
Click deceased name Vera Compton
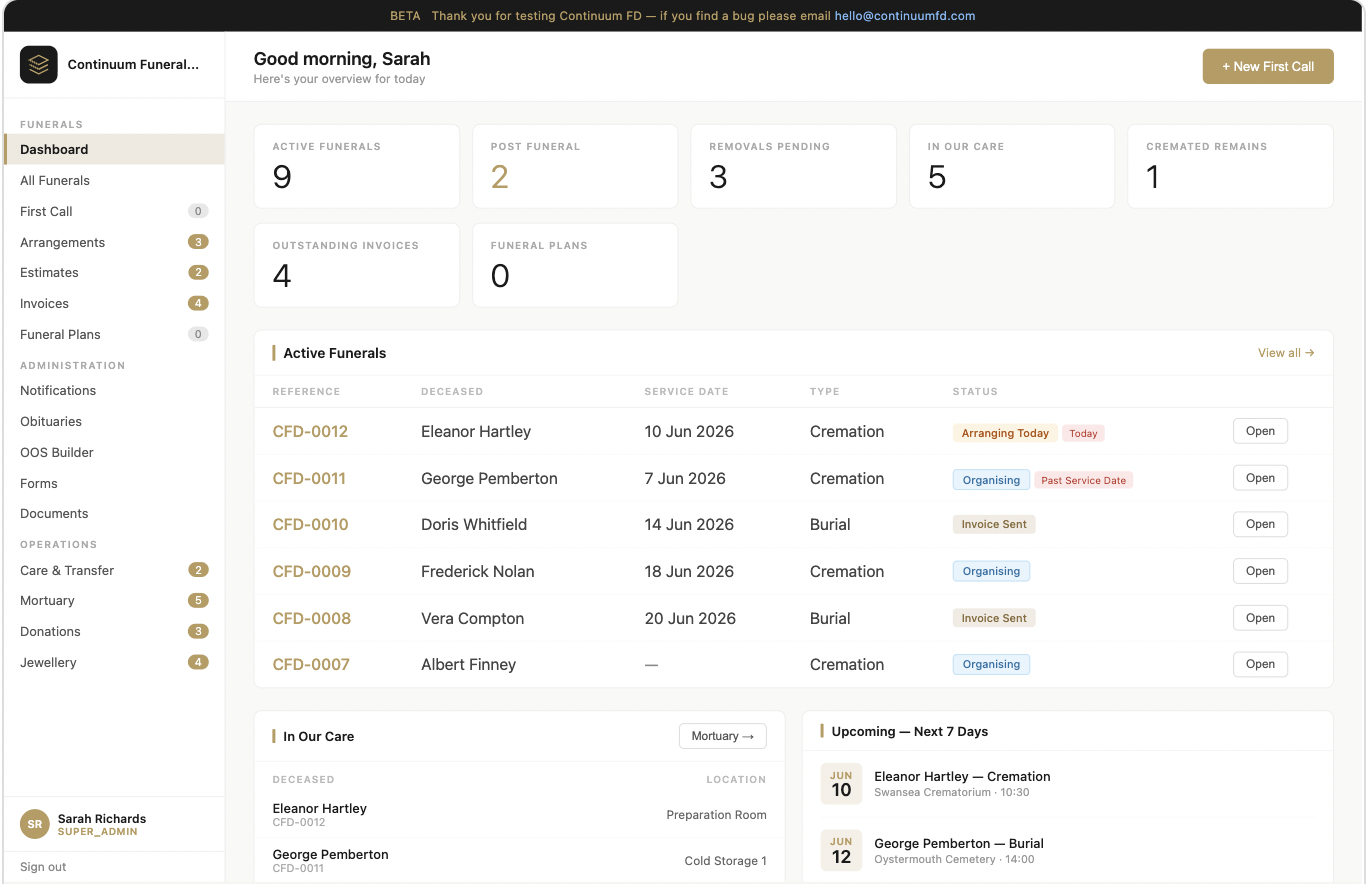point(472,618)
